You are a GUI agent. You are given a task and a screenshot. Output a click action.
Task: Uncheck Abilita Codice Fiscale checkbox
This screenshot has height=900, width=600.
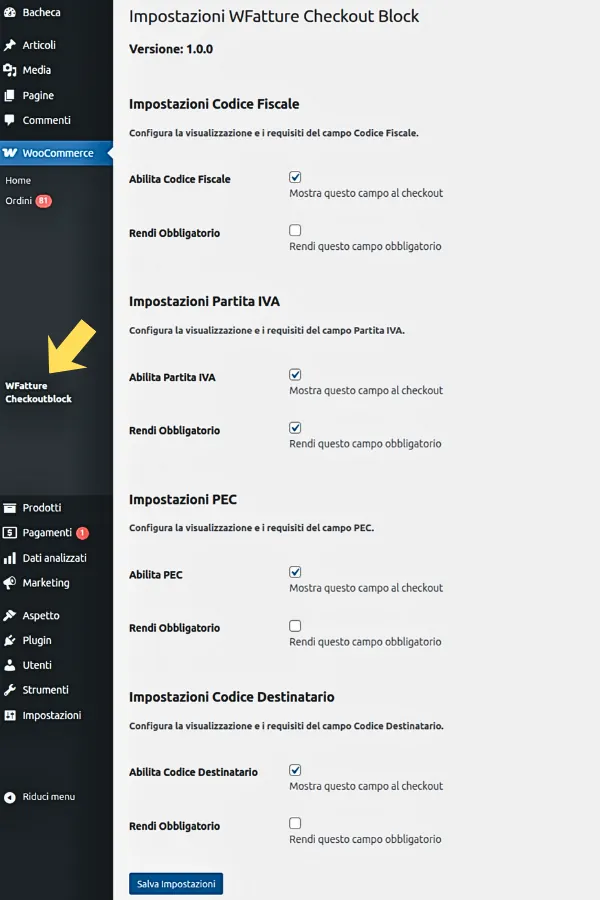[x=295, y=177]
